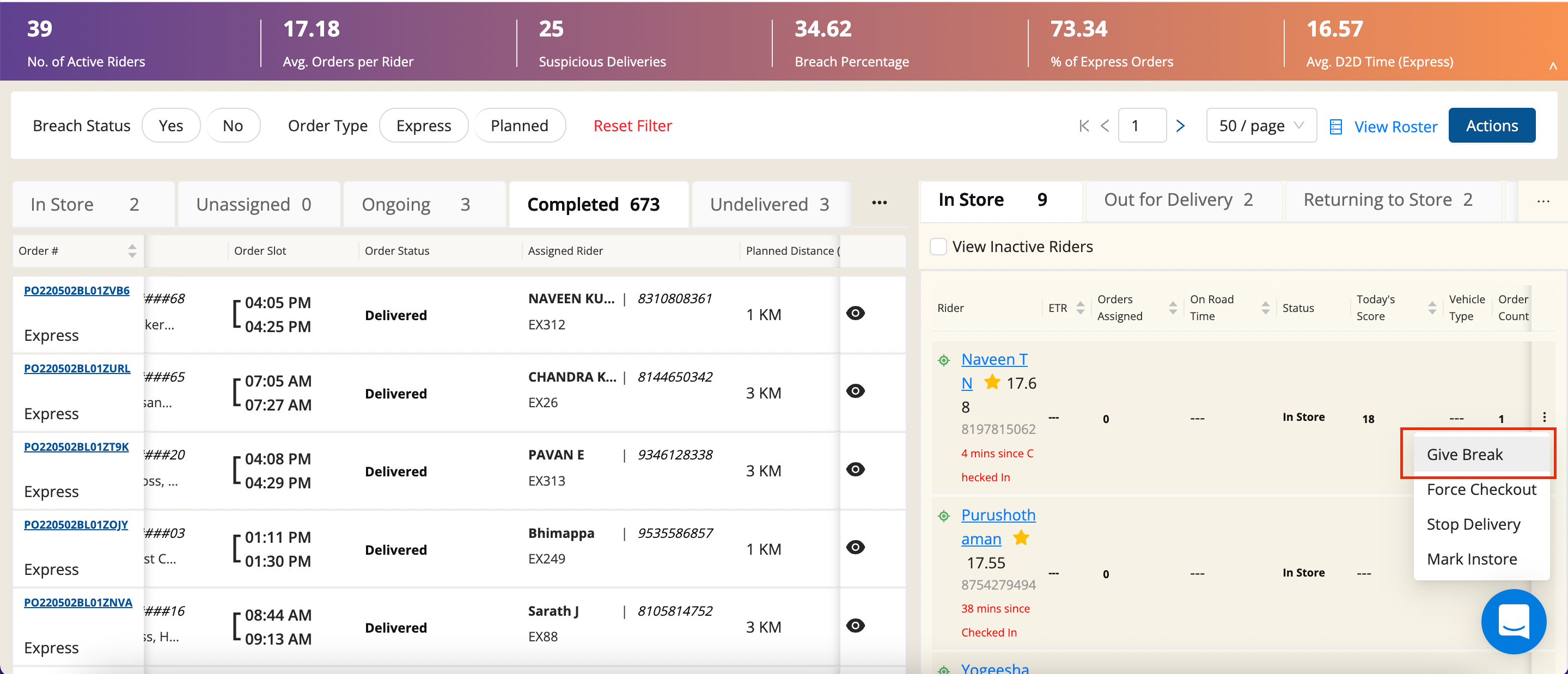Click location icon beside Purushothaman
Screen dimensions: 1568x674
[943, 516]
